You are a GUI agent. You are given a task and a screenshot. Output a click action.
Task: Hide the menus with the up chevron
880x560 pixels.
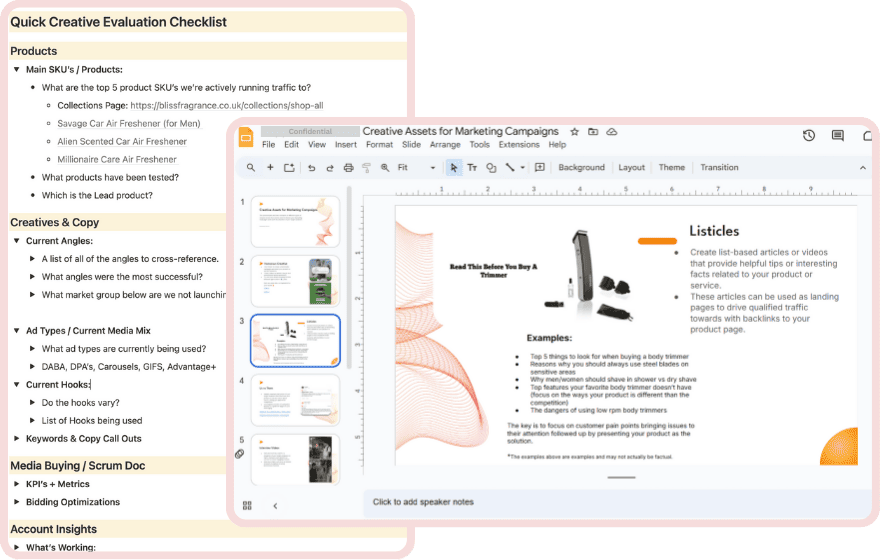[x=863, y=168]
